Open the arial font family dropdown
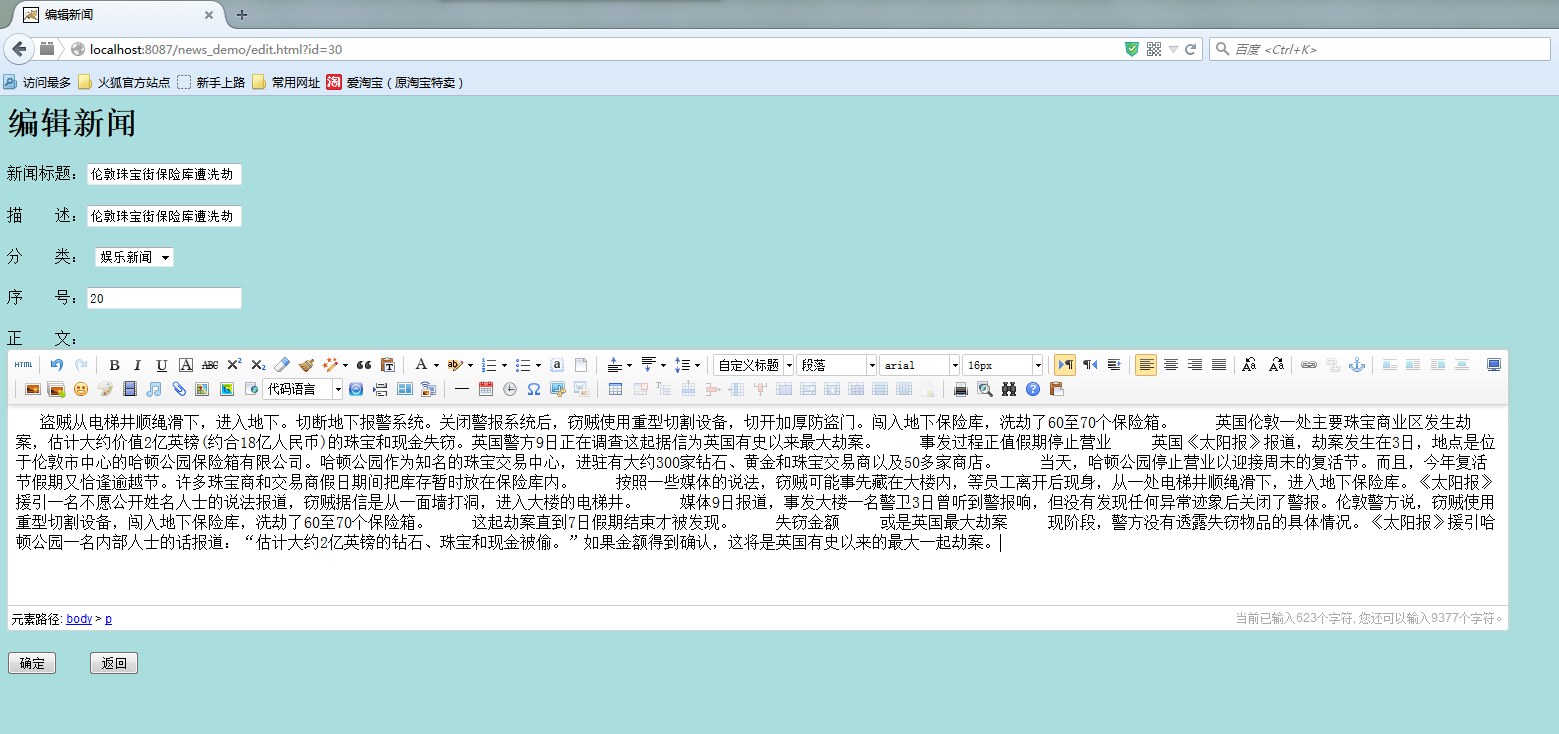 [x=920, y=365]
